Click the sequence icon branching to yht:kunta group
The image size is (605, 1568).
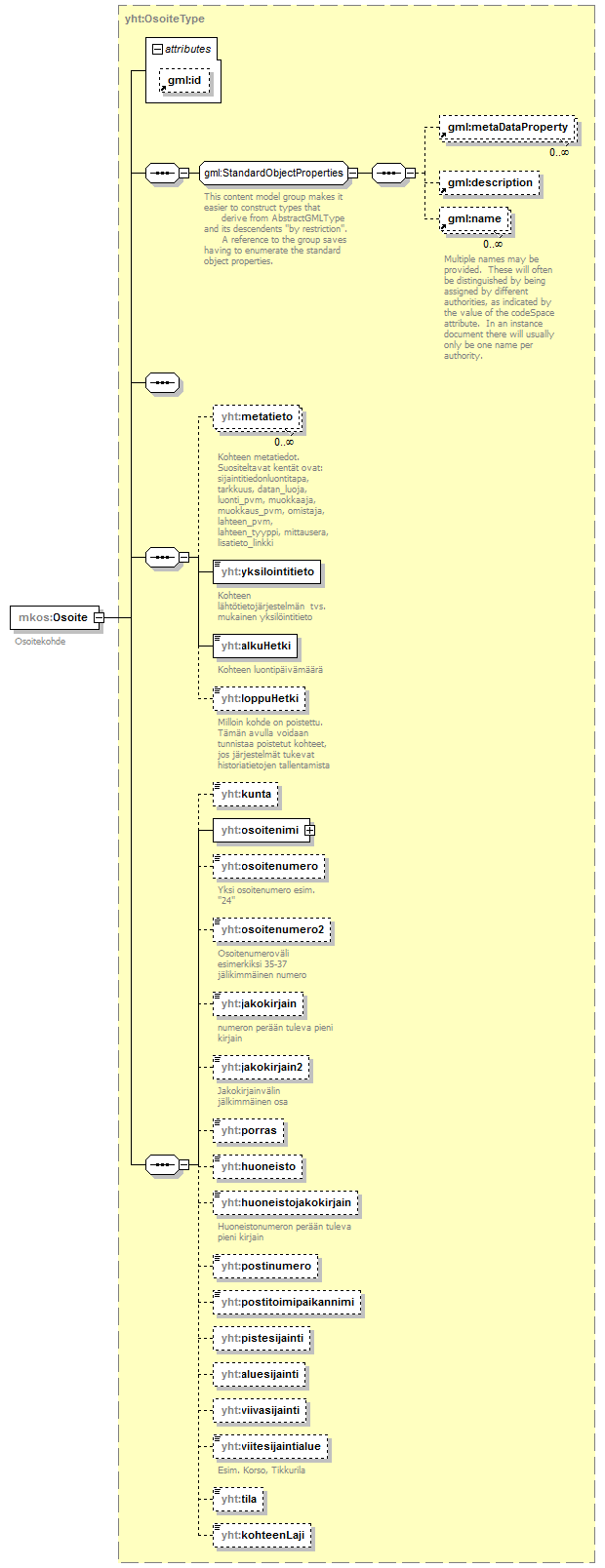click(161, 1165)
